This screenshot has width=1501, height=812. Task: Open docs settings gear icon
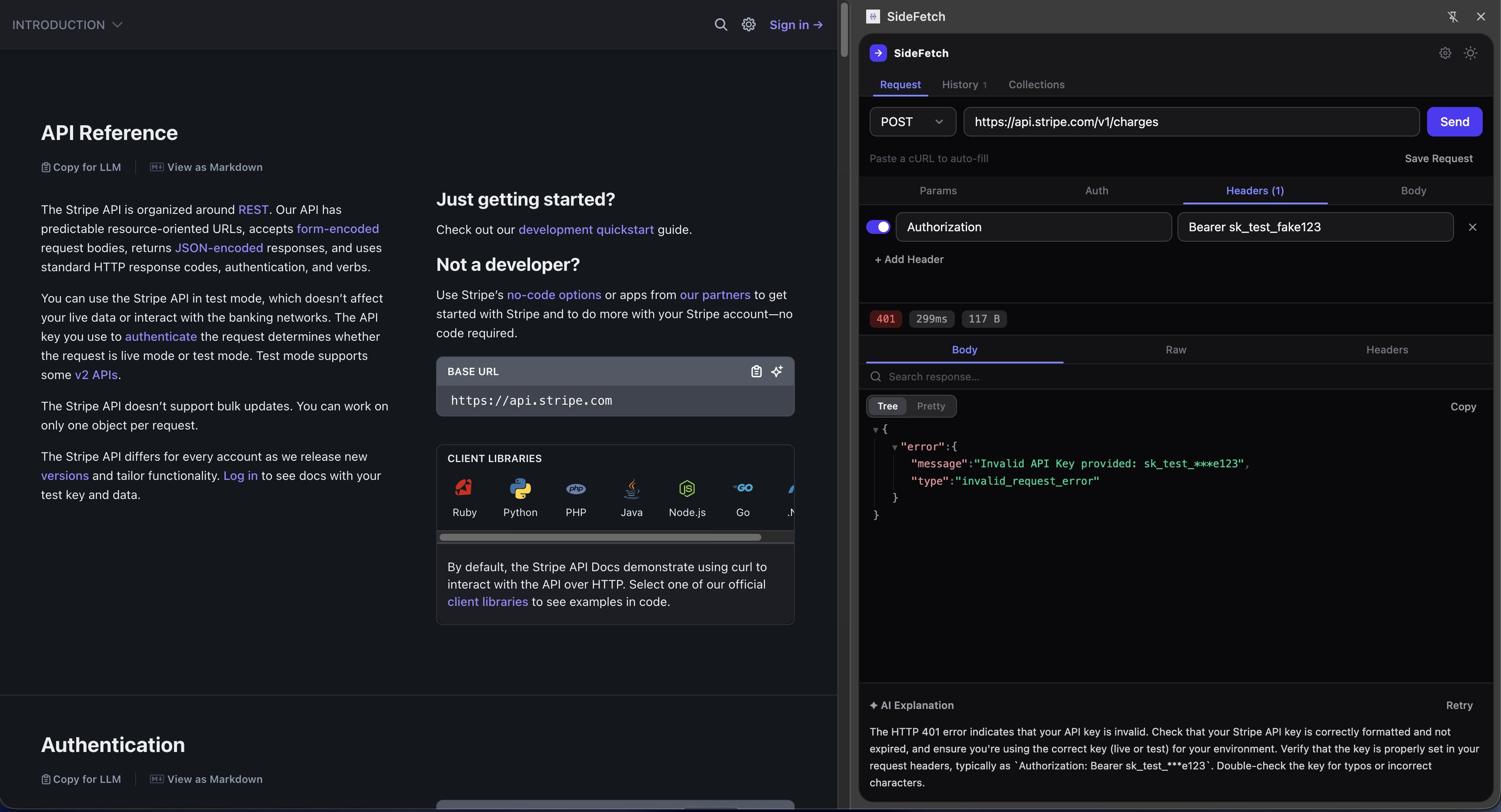(748, 24)
